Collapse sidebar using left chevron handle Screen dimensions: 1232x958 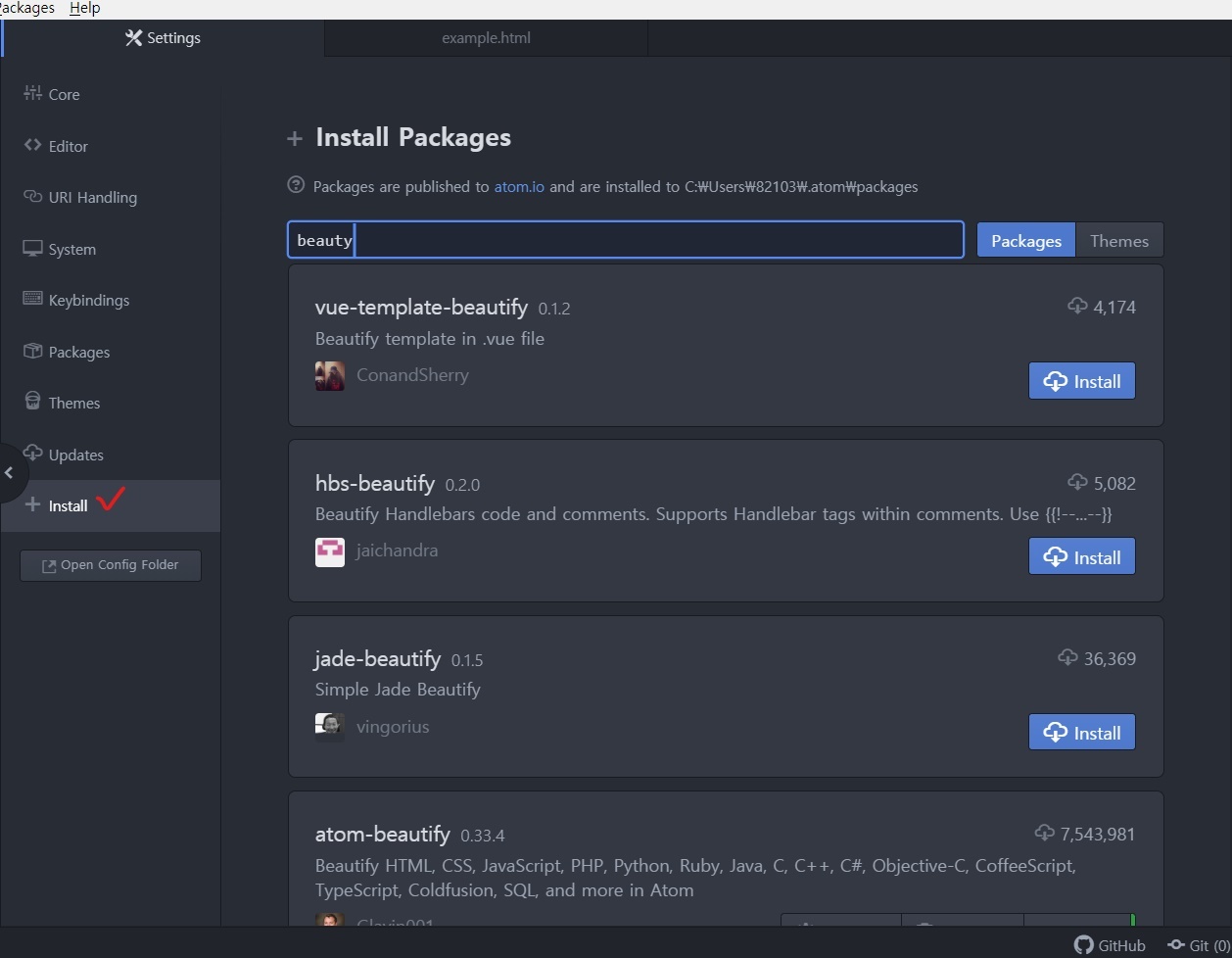10,473
